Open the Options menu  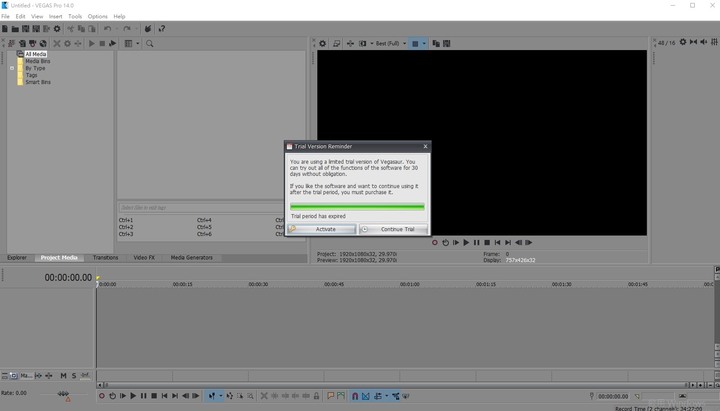pyautogui.click(x=97, y=16)
